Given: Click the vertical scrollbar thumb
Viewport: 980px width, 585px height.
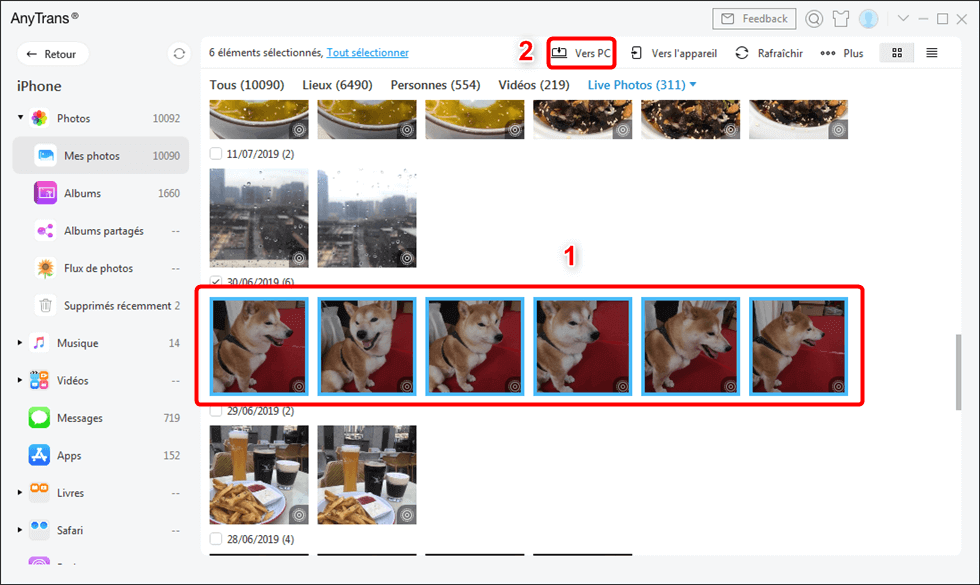Looking at the screenshot, I should pyautogui.click(x=958, y=372).
